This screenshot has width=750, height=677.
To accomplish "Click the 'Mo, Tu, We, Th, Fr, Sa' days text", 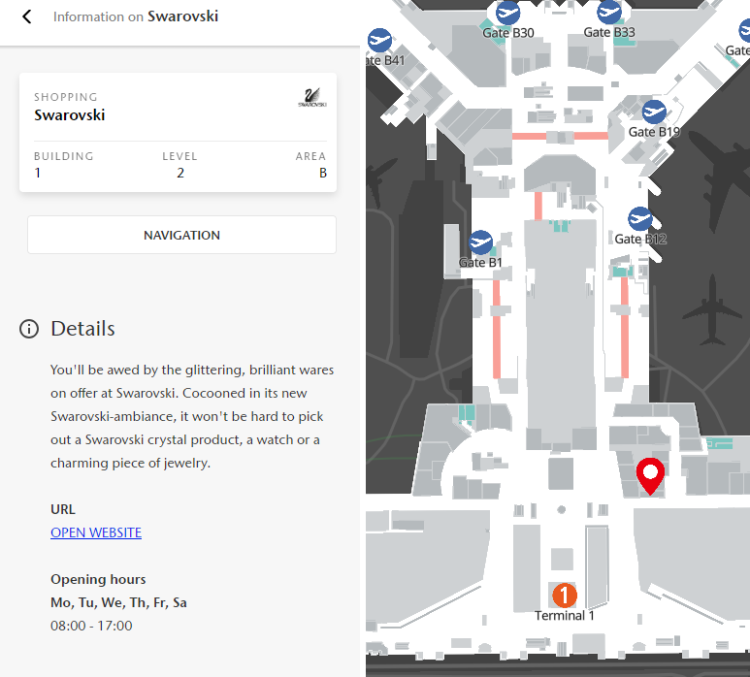I will 119,602.
